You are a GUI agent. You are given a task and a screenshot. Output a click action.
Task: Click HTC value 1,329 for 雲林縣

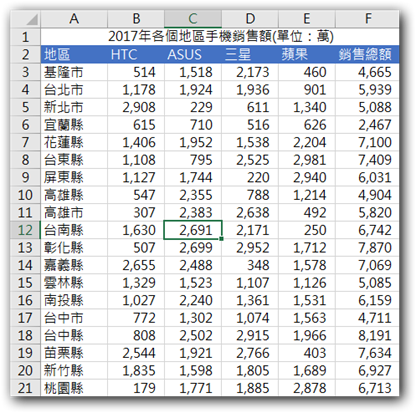point(136,283)
